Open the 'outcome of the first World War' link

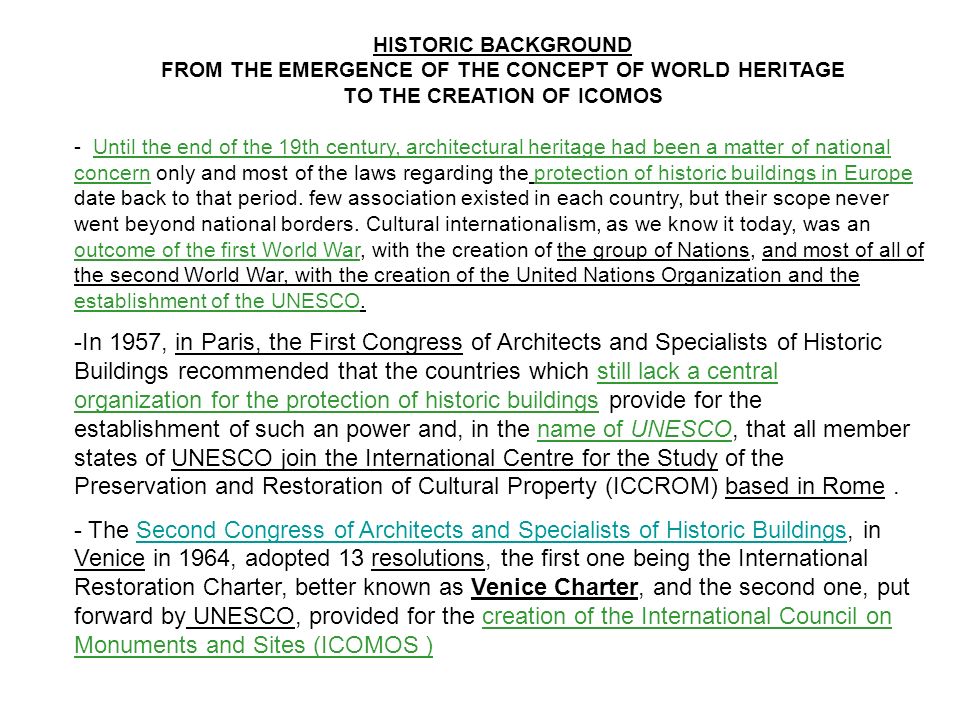[217, 250]
